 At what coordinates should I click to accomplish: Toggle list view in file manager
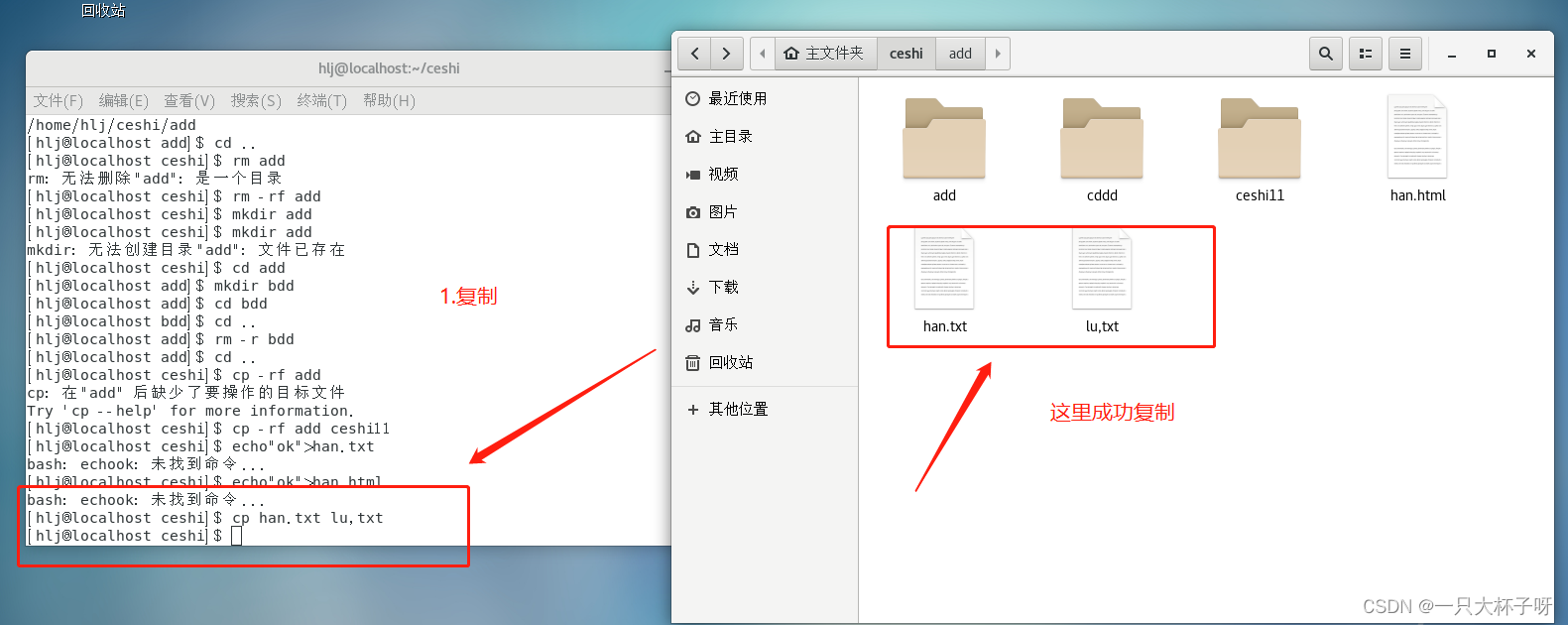point(1366,54)
